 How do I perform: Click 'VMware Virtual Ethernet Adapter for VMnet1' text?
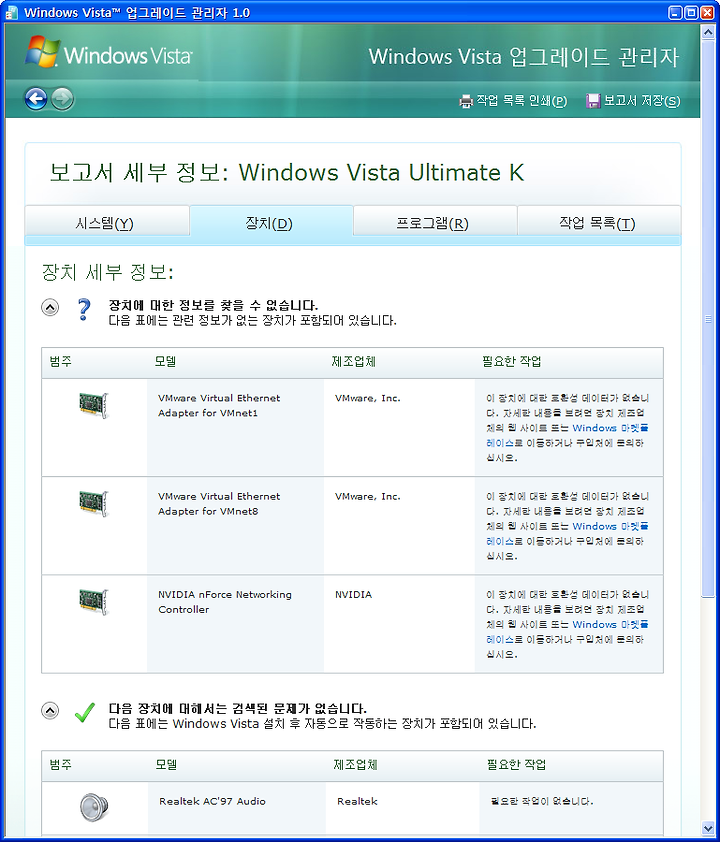[x=219, y=405]
